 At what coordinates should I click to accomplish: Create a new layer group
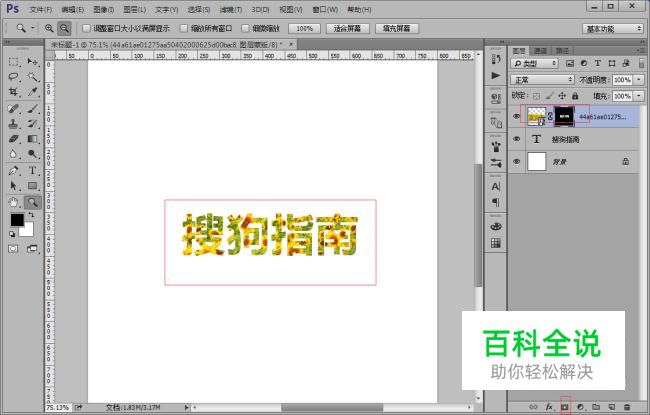coord(596,407)
